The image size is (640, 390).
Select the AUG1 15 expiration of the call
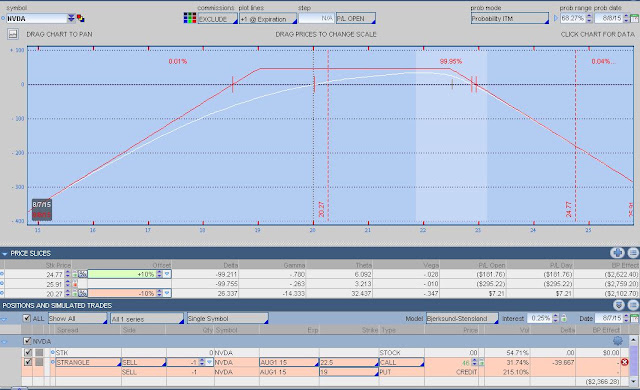(289, 362)
